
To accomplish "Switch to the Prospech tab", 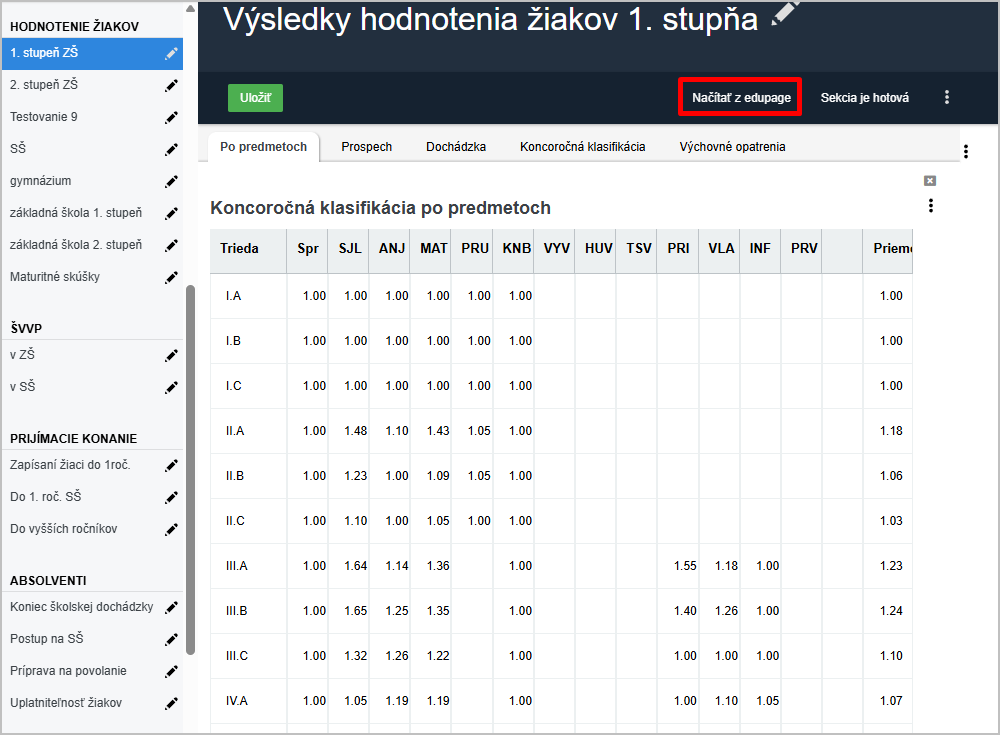I will pos(366,147).
